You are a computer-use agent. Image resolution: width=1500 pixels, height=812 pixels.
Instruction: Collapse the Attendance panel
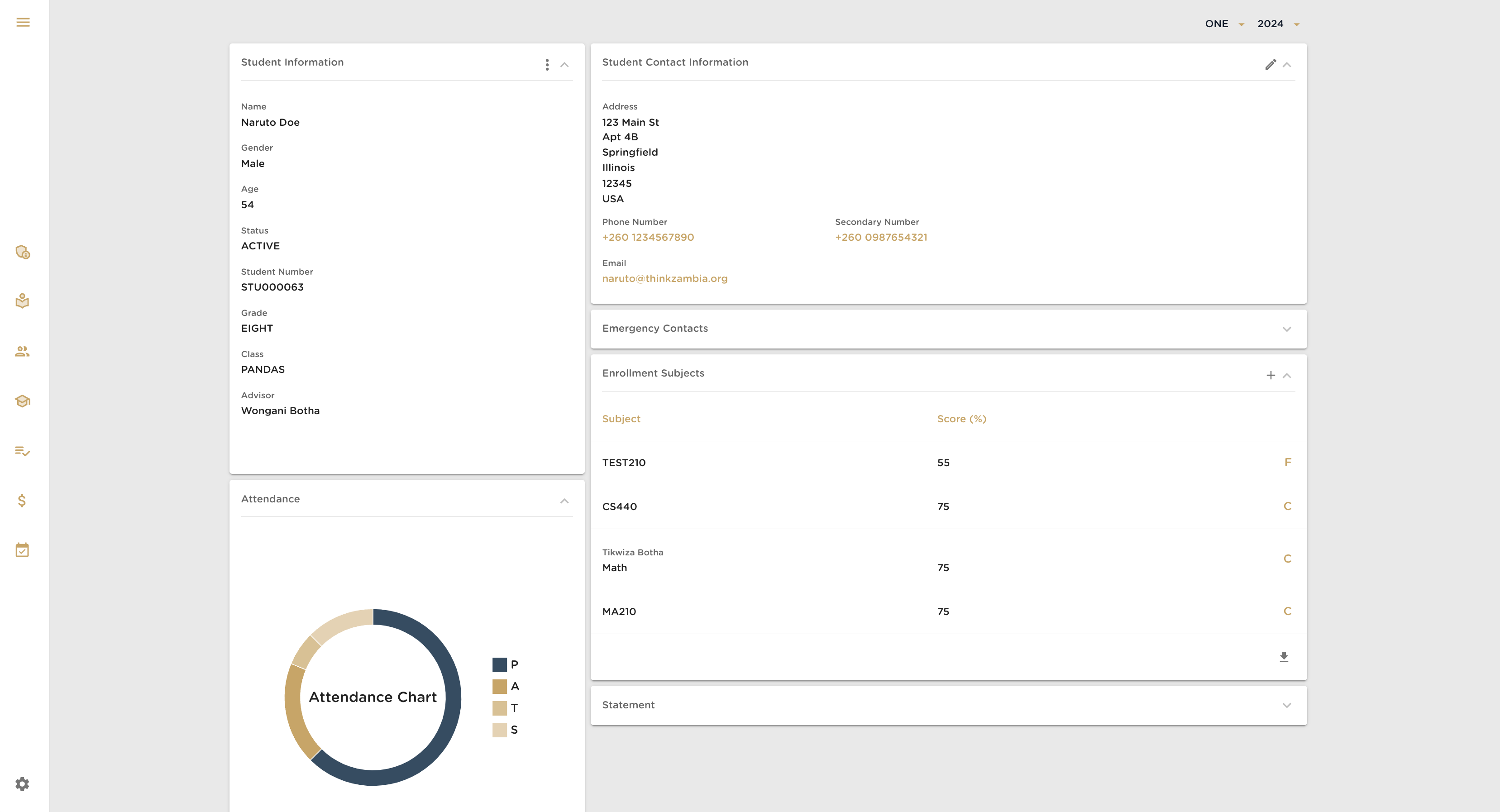pyautogui.click(x=564, y=501)
